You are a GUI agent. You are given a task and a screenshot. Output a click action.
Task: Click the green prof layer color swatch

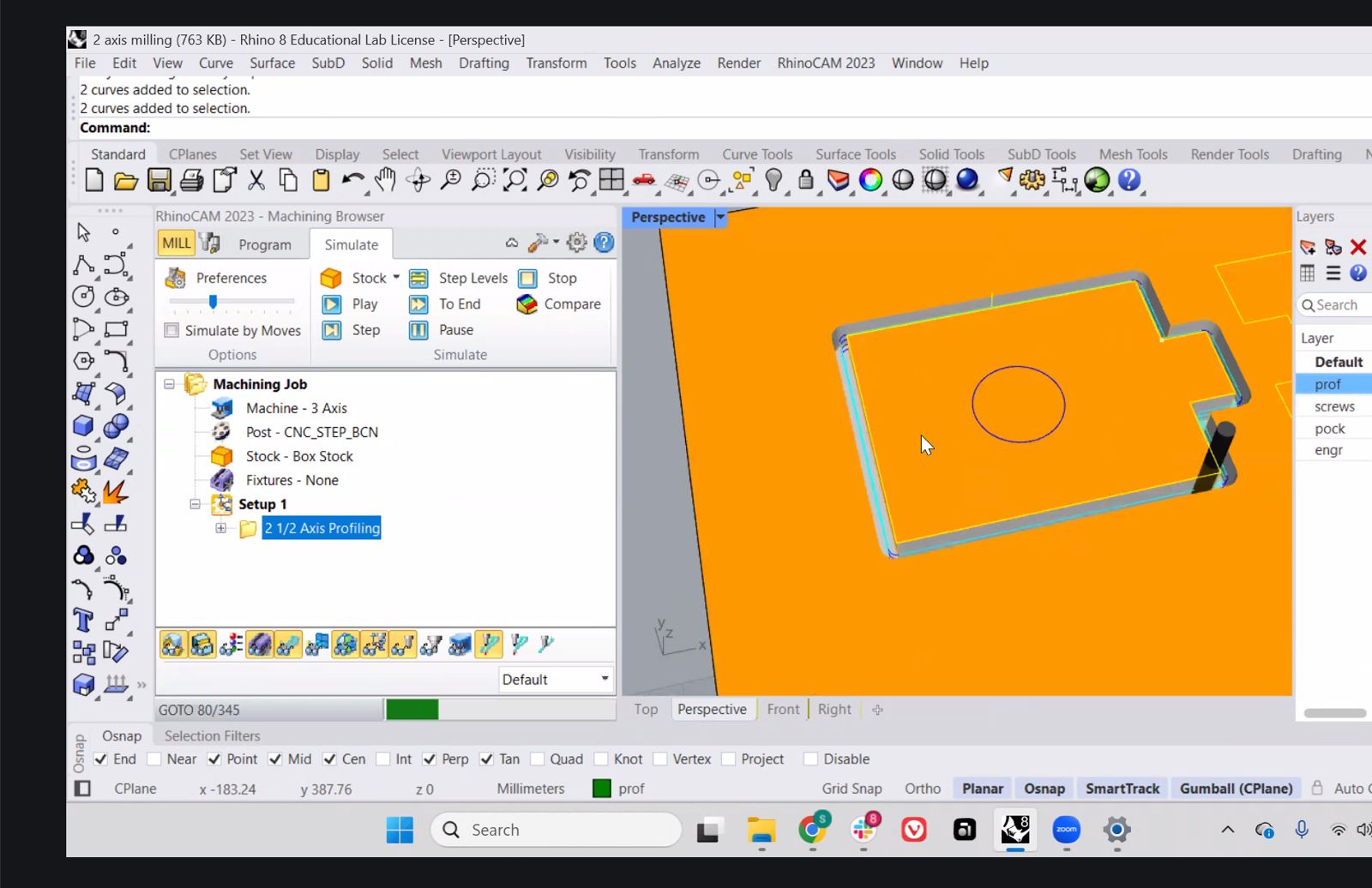point(602,789)
